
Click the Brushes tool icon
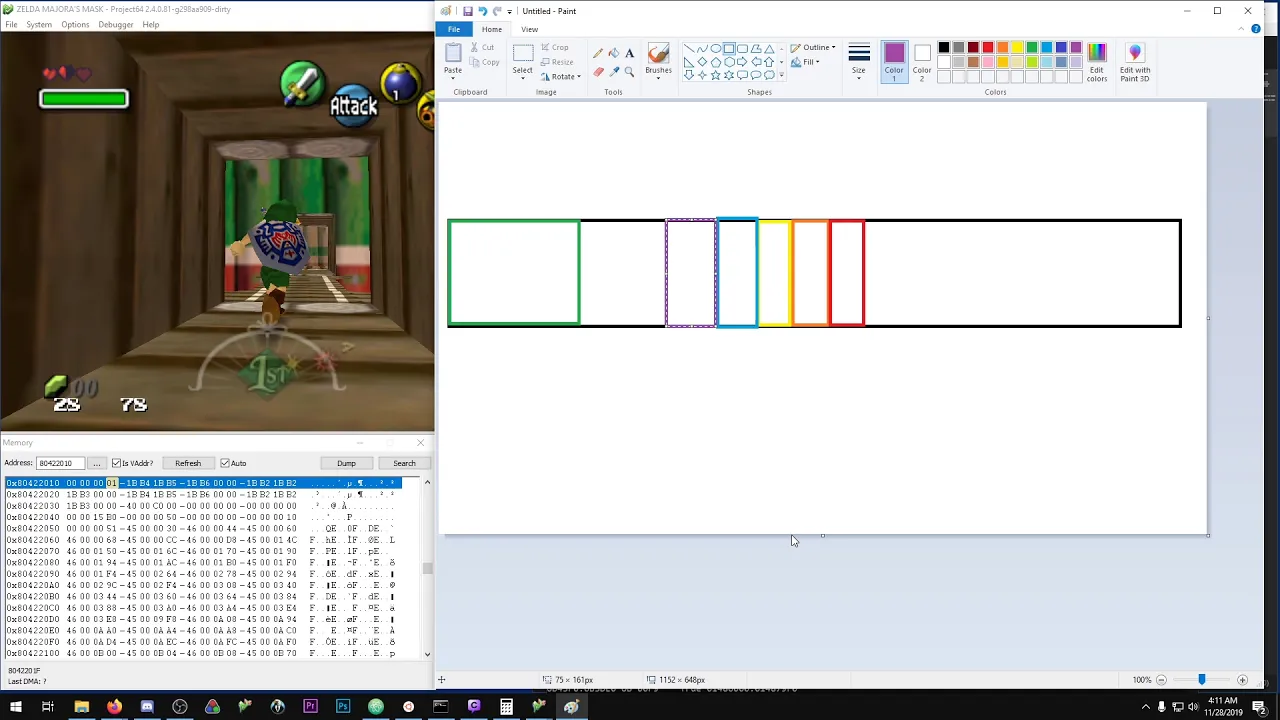(658, 54)
